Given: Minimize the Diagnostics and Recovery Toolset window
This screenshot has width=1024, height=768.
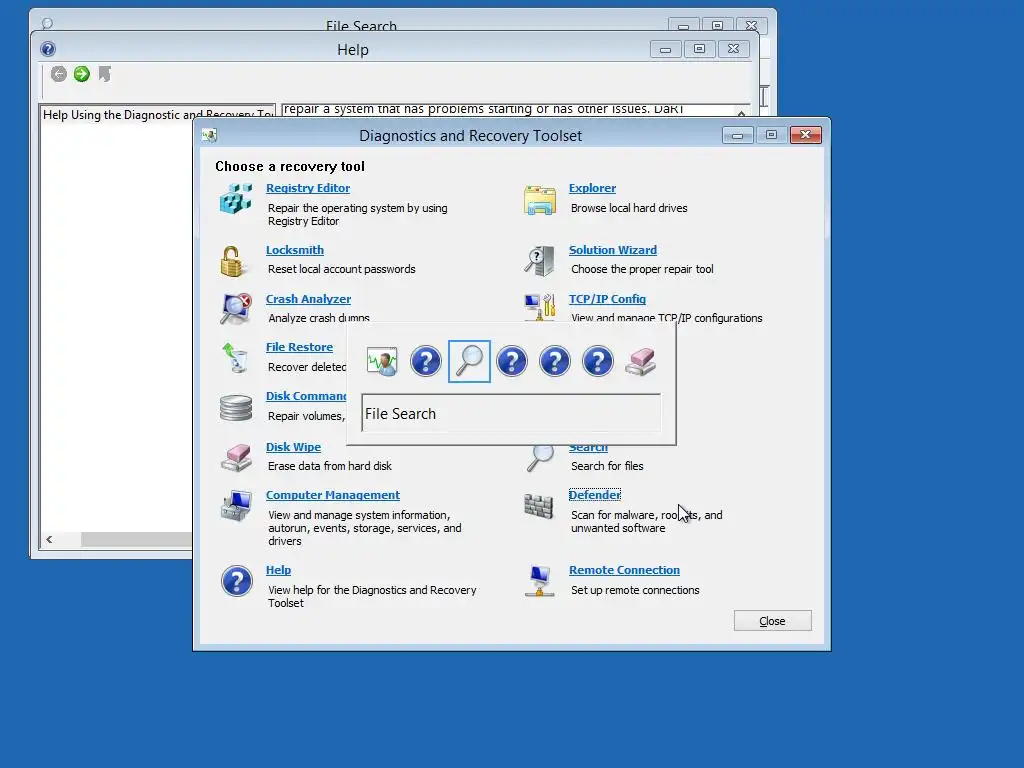Looking at the screenshot, I should (738, 135).
